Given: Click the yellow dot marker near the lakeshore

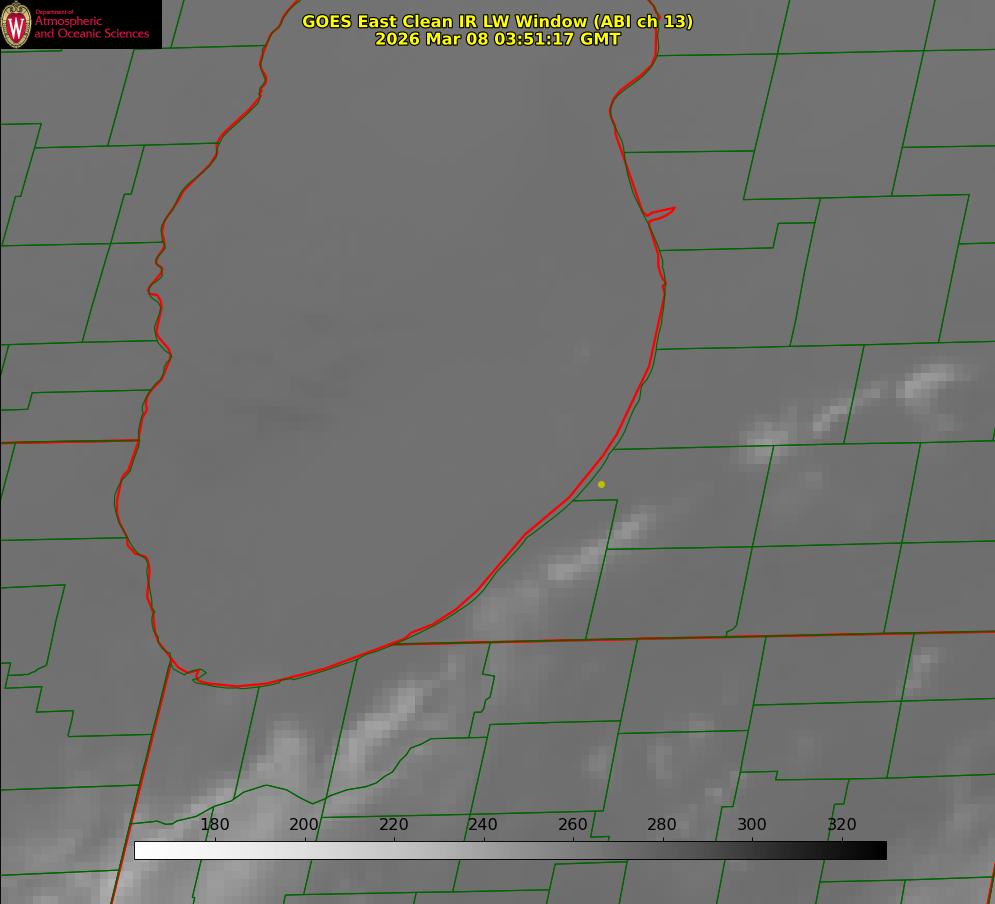Looking at the screenshot, I should [x=601, y=484].
